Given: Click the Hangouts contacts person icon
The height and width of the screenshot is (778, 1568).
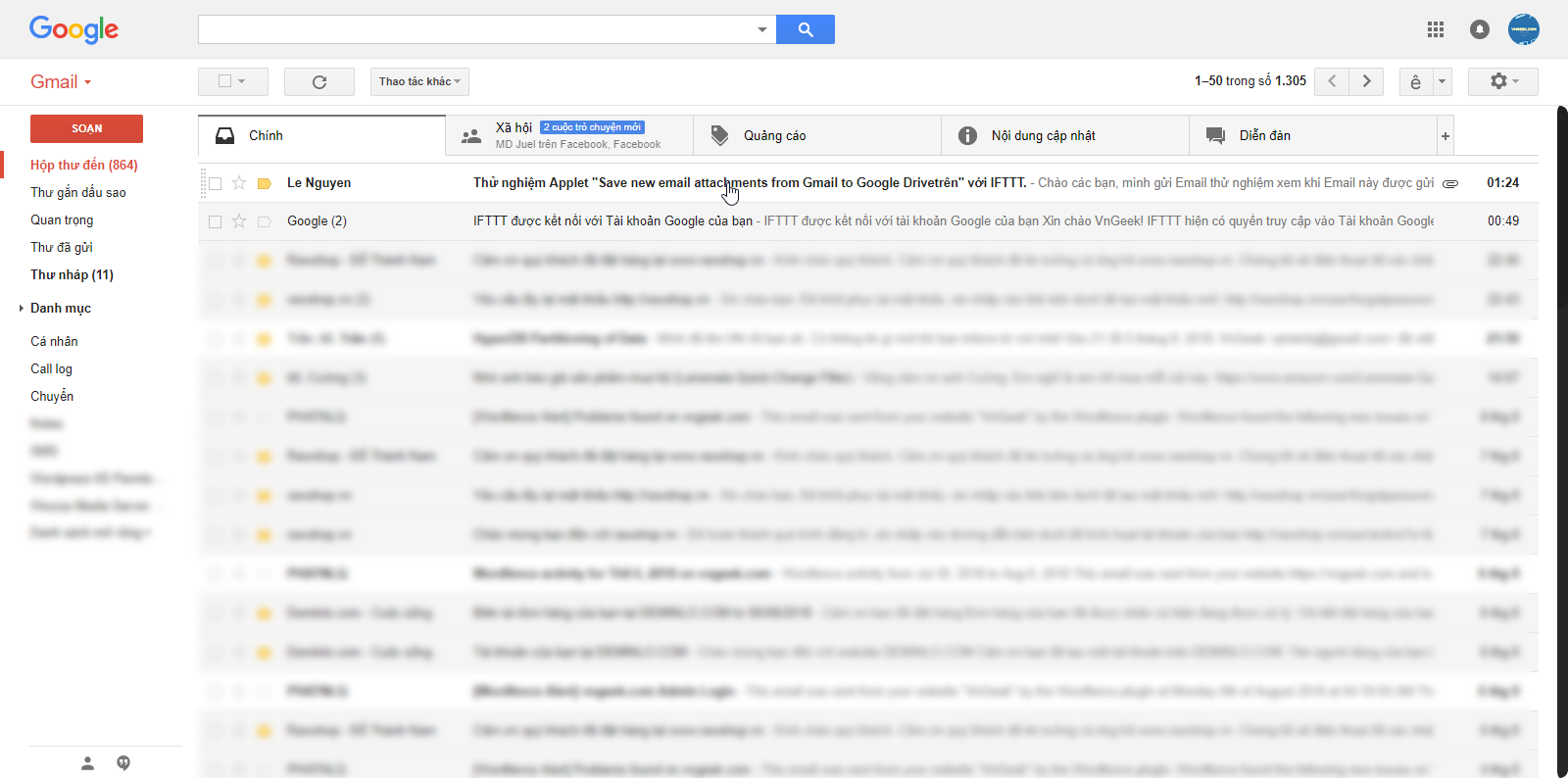Looking at the screenshot, I should 87,763.
